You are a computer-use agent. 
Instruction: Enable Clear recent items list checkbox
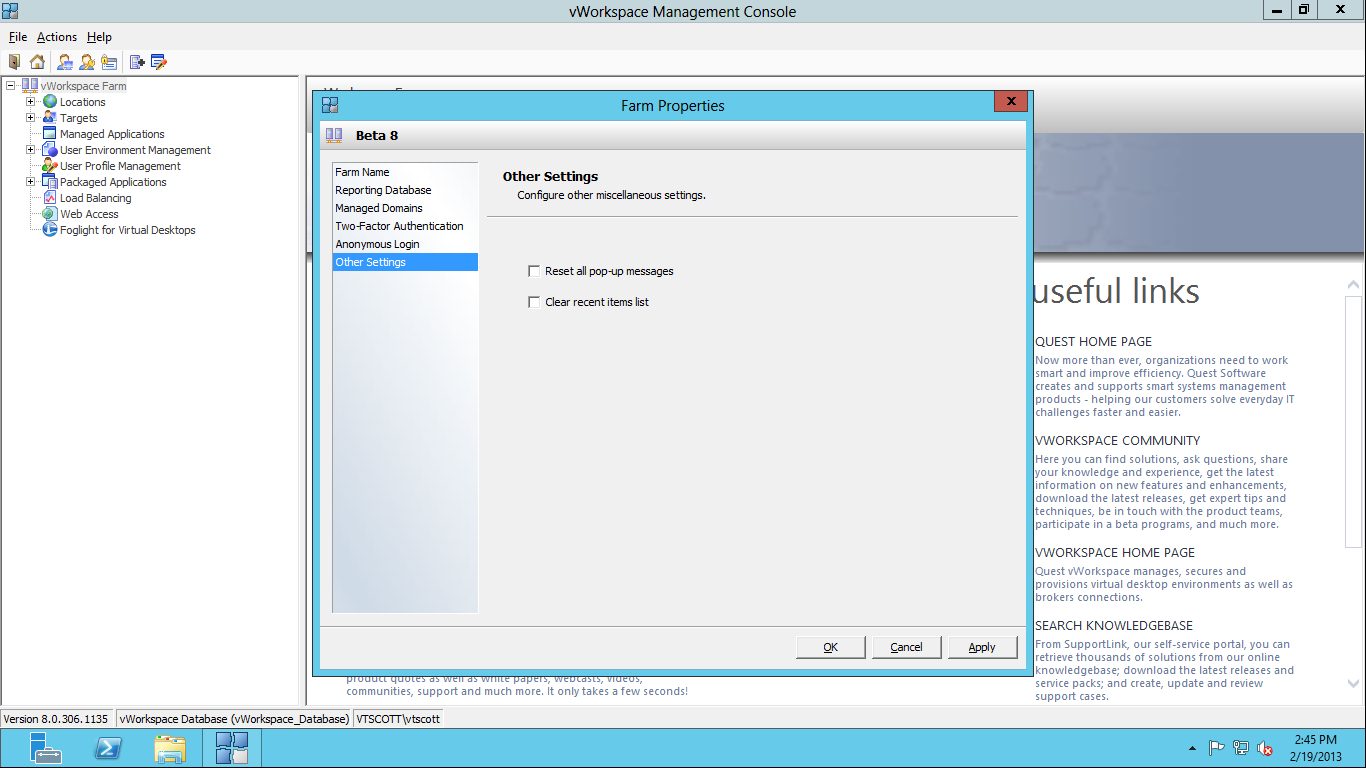(x=534, y=302)
